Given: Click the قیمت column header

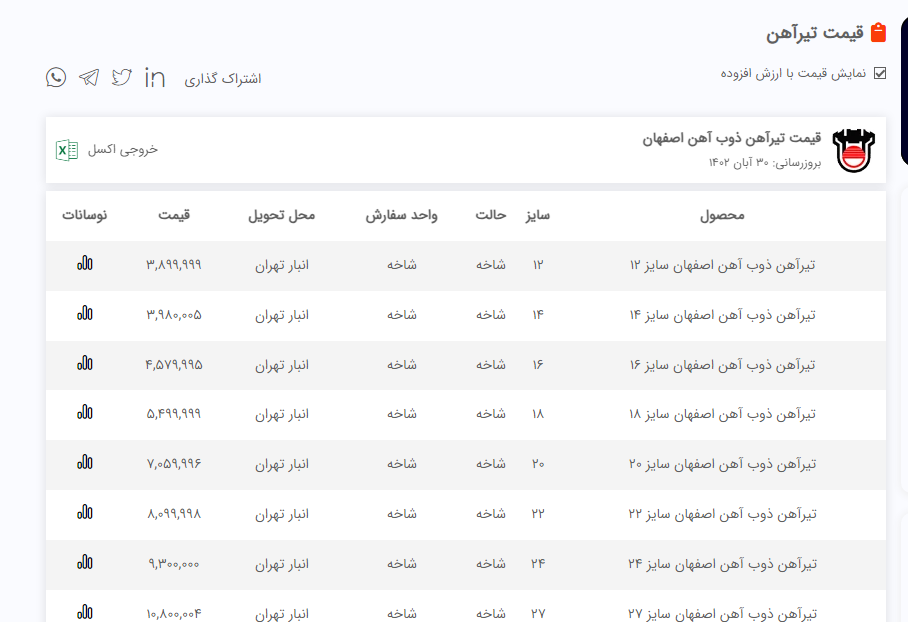Looking at the screenshot, I should 174,215.
